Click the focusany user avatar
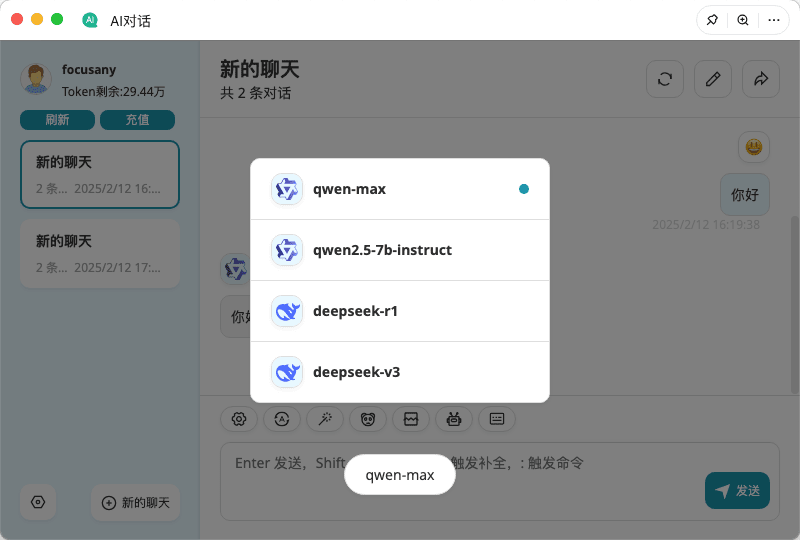Image resolution: width=800 pixels, height=540 pixels. coord(36,79)
